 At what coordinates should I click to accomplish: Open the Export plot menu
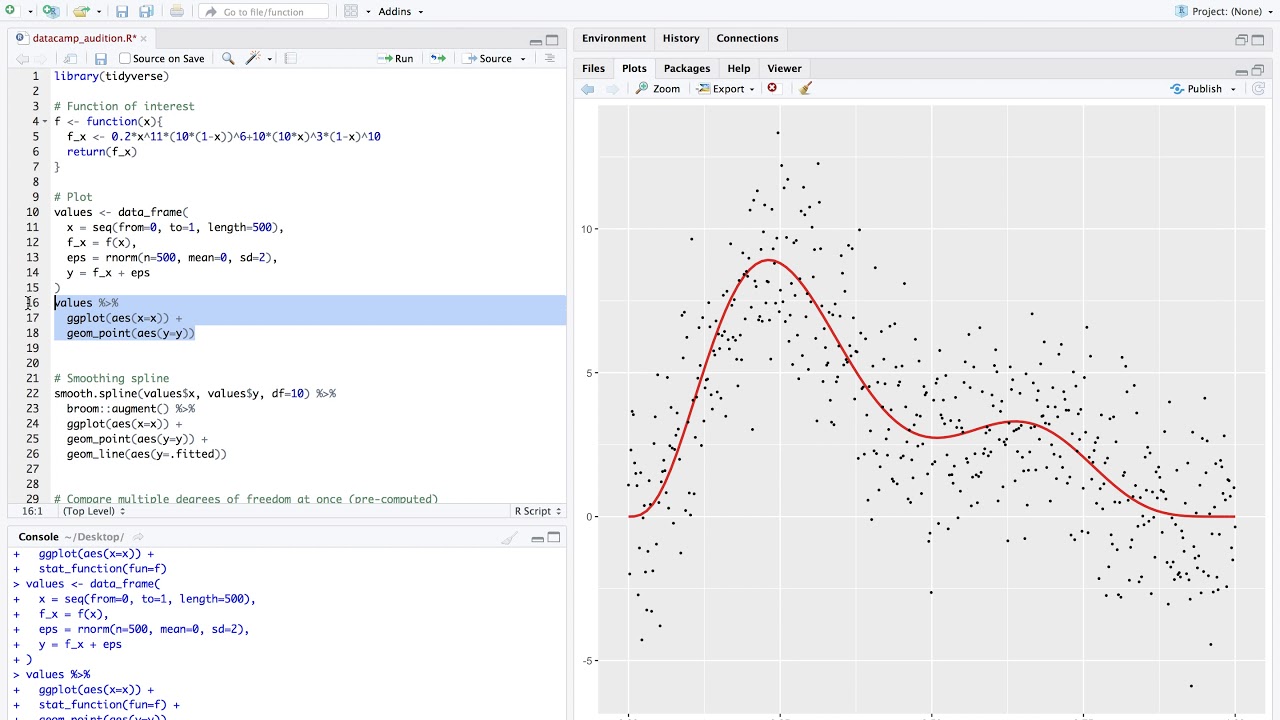tap(726, 88)
